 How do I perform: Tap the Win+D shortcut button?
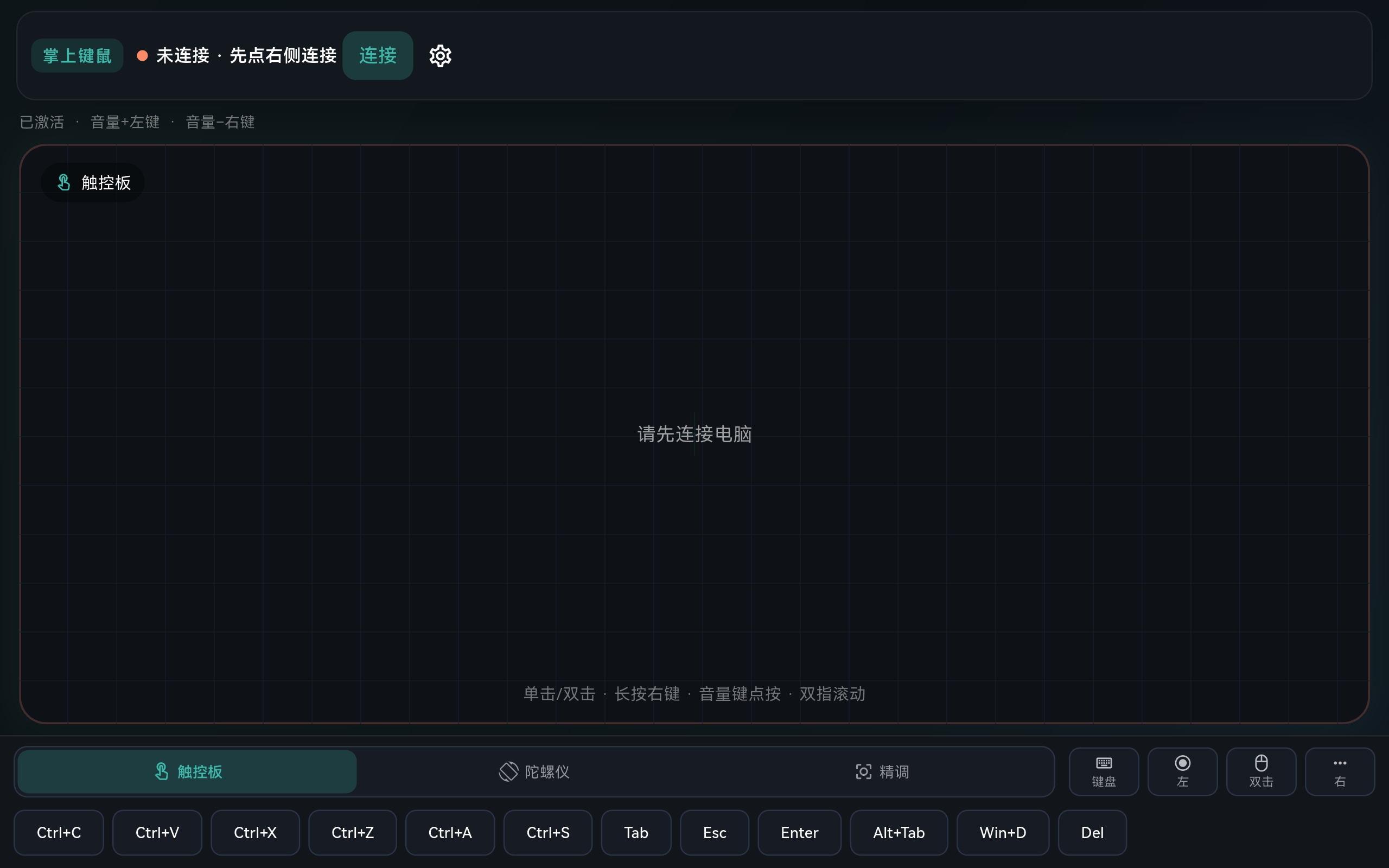[1003, 832]
